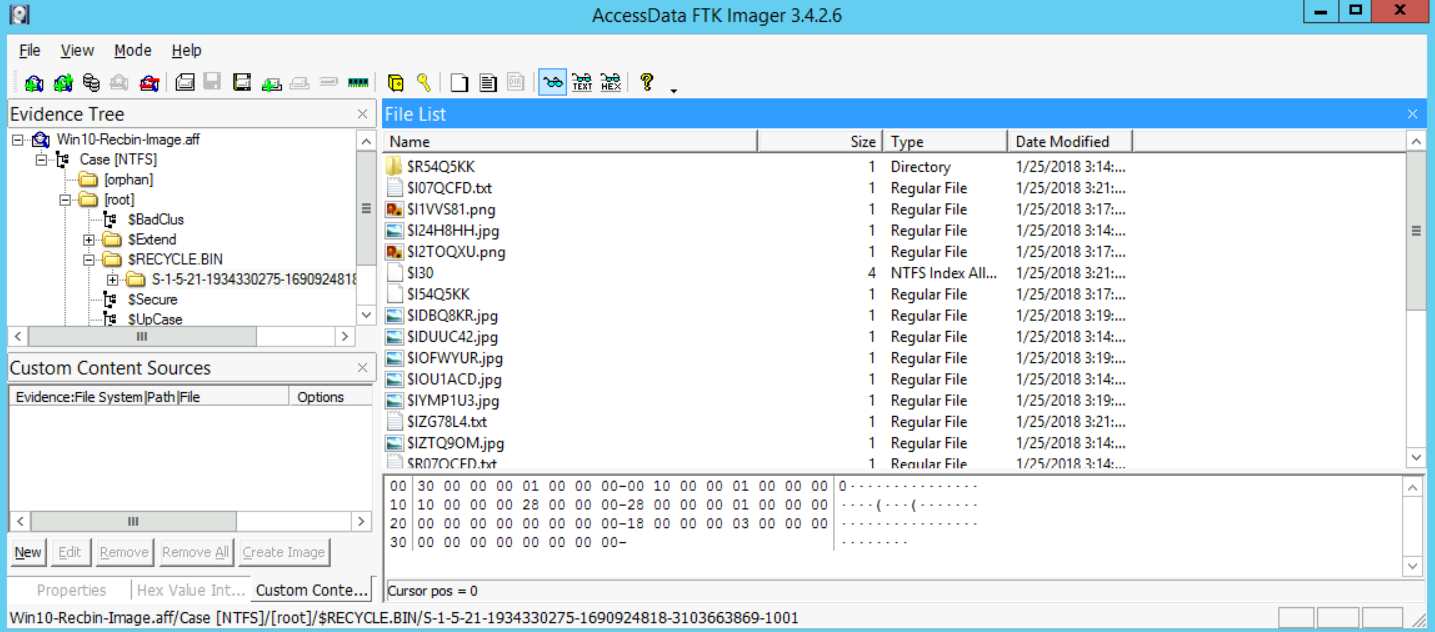
Task: Click the Add Evidence Item toolbar icon
Action: [34, 83]
